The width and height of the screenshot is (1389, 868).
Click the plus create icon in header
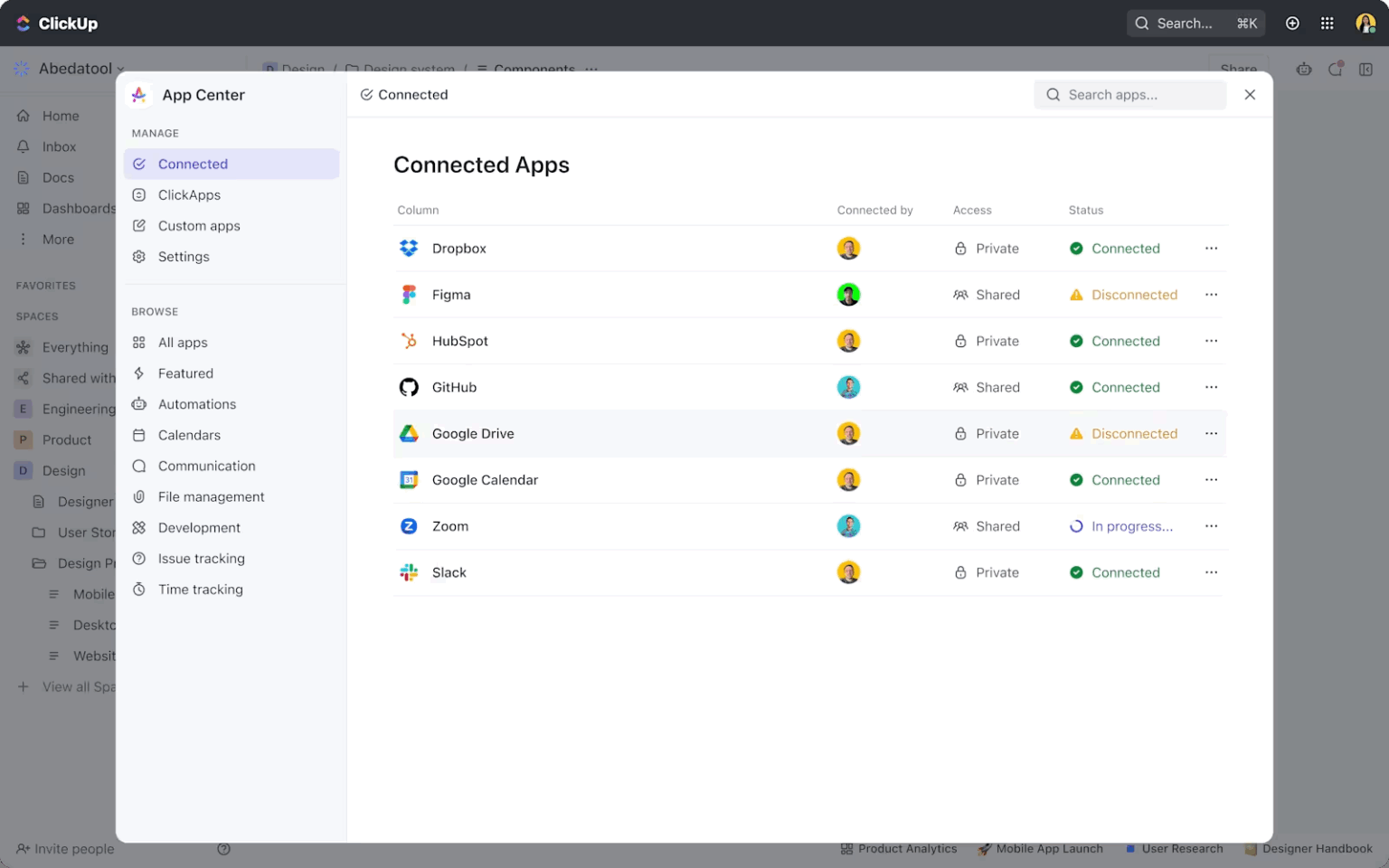[x=1292, y=24]
